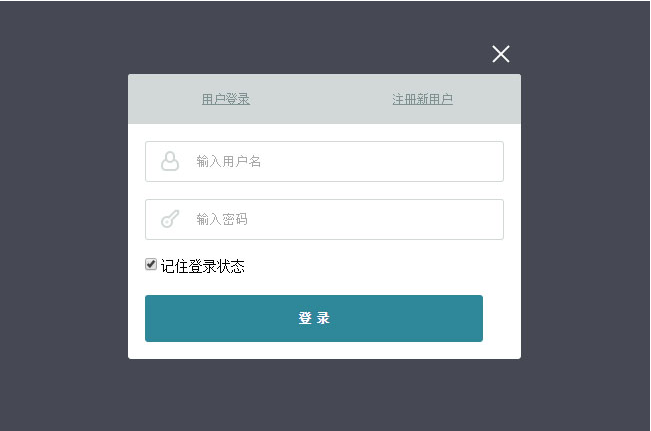This screenshot has width=651, height=431.
Task: Click the key icon in password field
Action: (170, 219)
